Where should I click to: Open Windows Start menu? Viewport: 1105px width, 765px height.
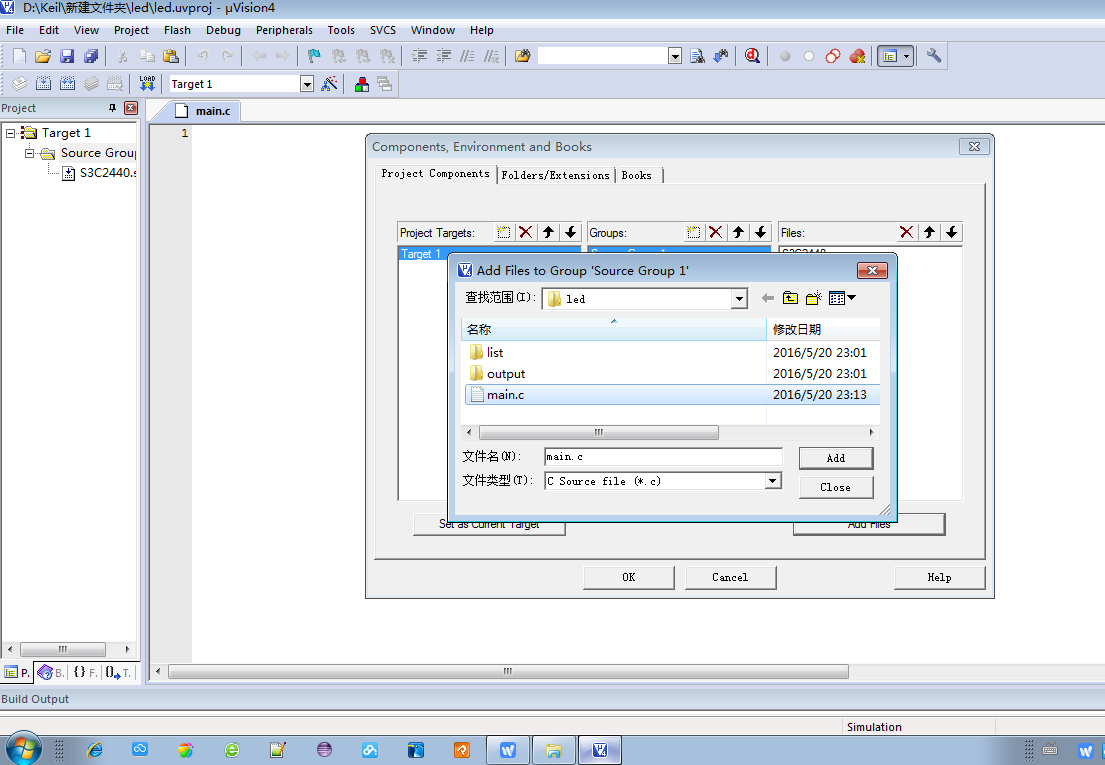tap(23, 749)
